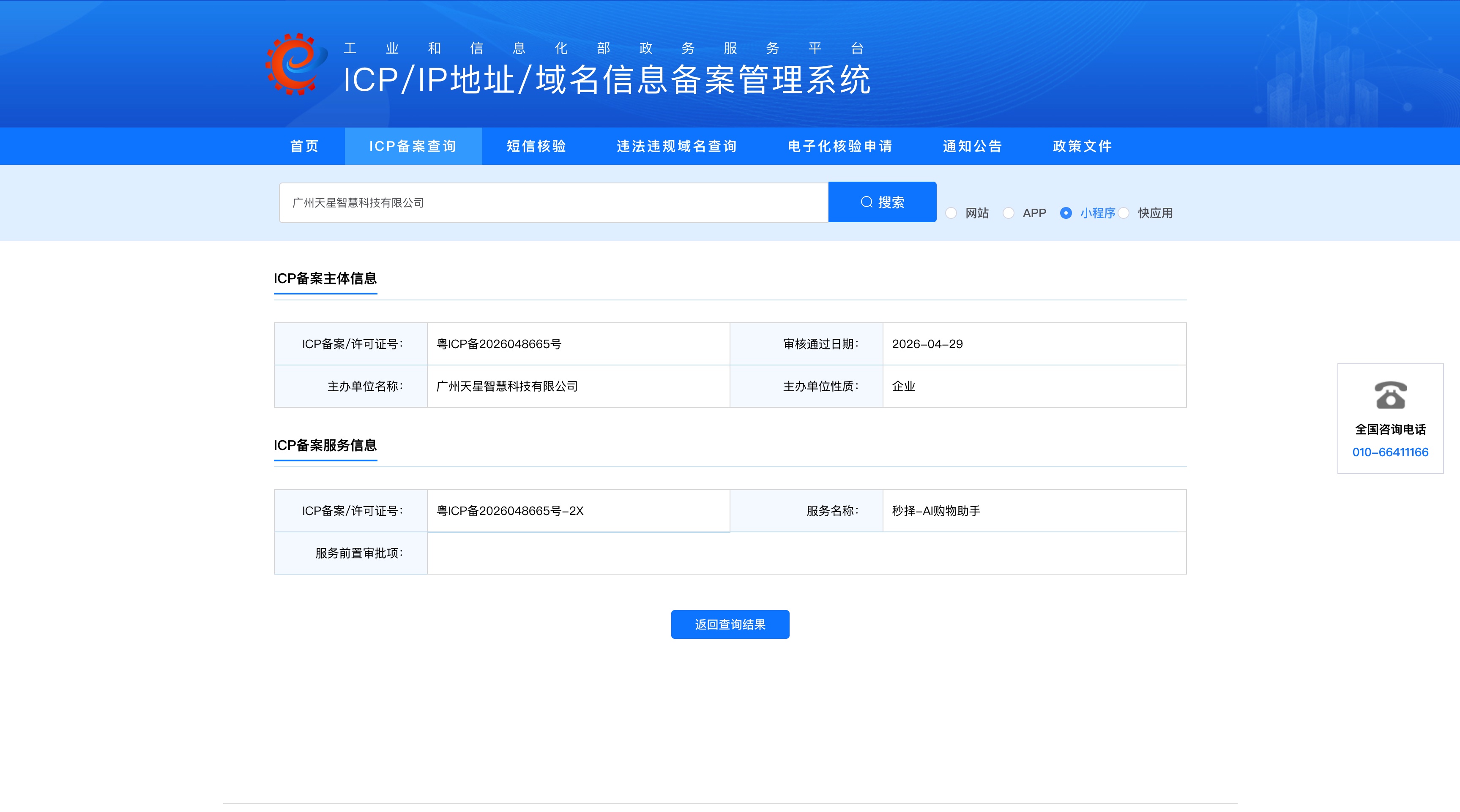Switch to 电子化核验申请 tab
The width and height of the screenshot is (1460, 812).
[840, 146]
